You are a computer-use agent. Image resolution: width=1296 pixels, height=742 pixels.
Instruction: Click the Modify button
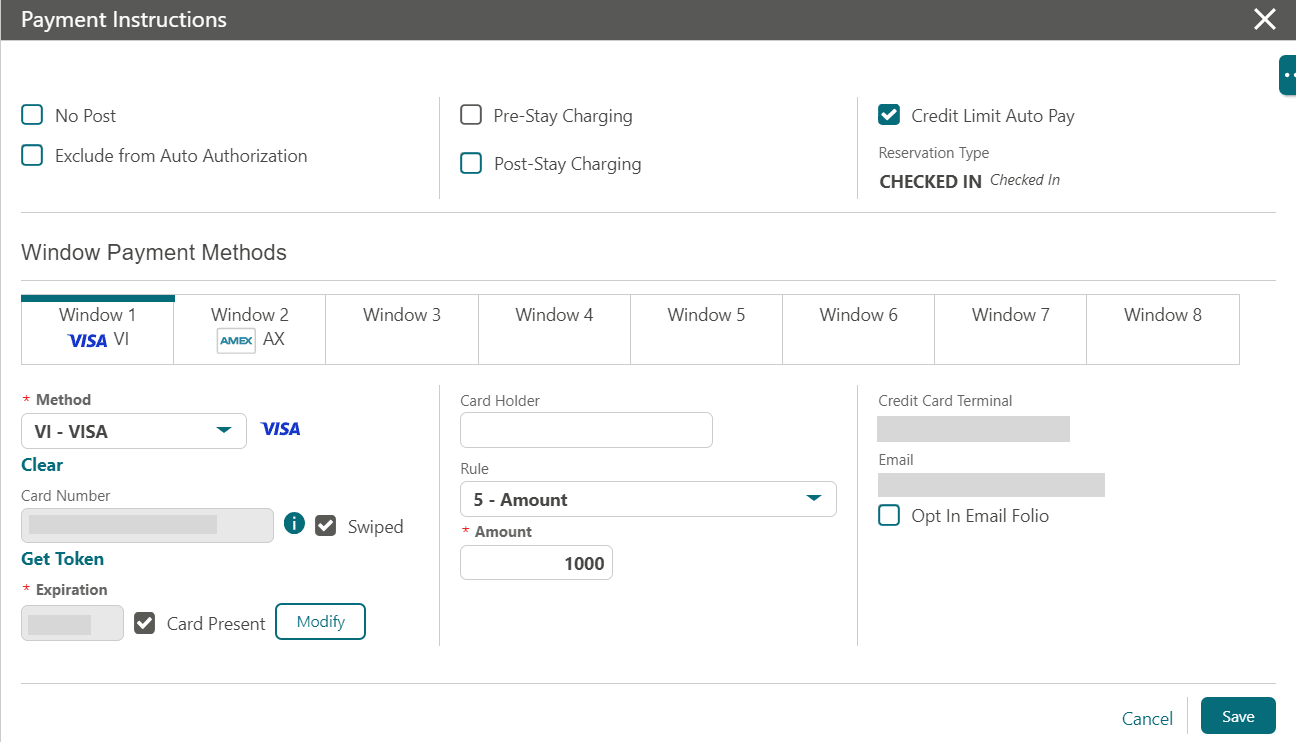click(x=320, y=621)
